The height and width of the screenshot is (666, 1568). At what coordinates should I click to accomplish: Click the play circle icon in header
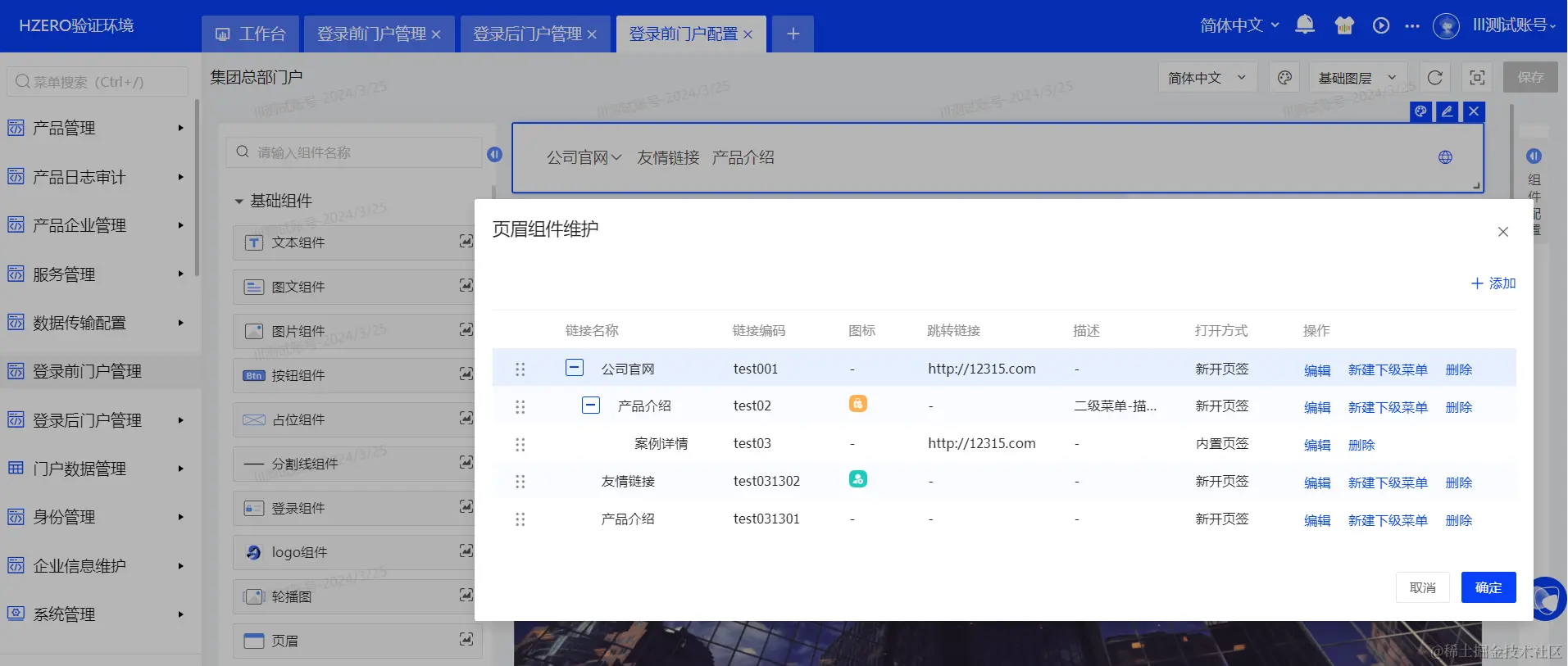pyautogui.click(x=1381, y=25)
